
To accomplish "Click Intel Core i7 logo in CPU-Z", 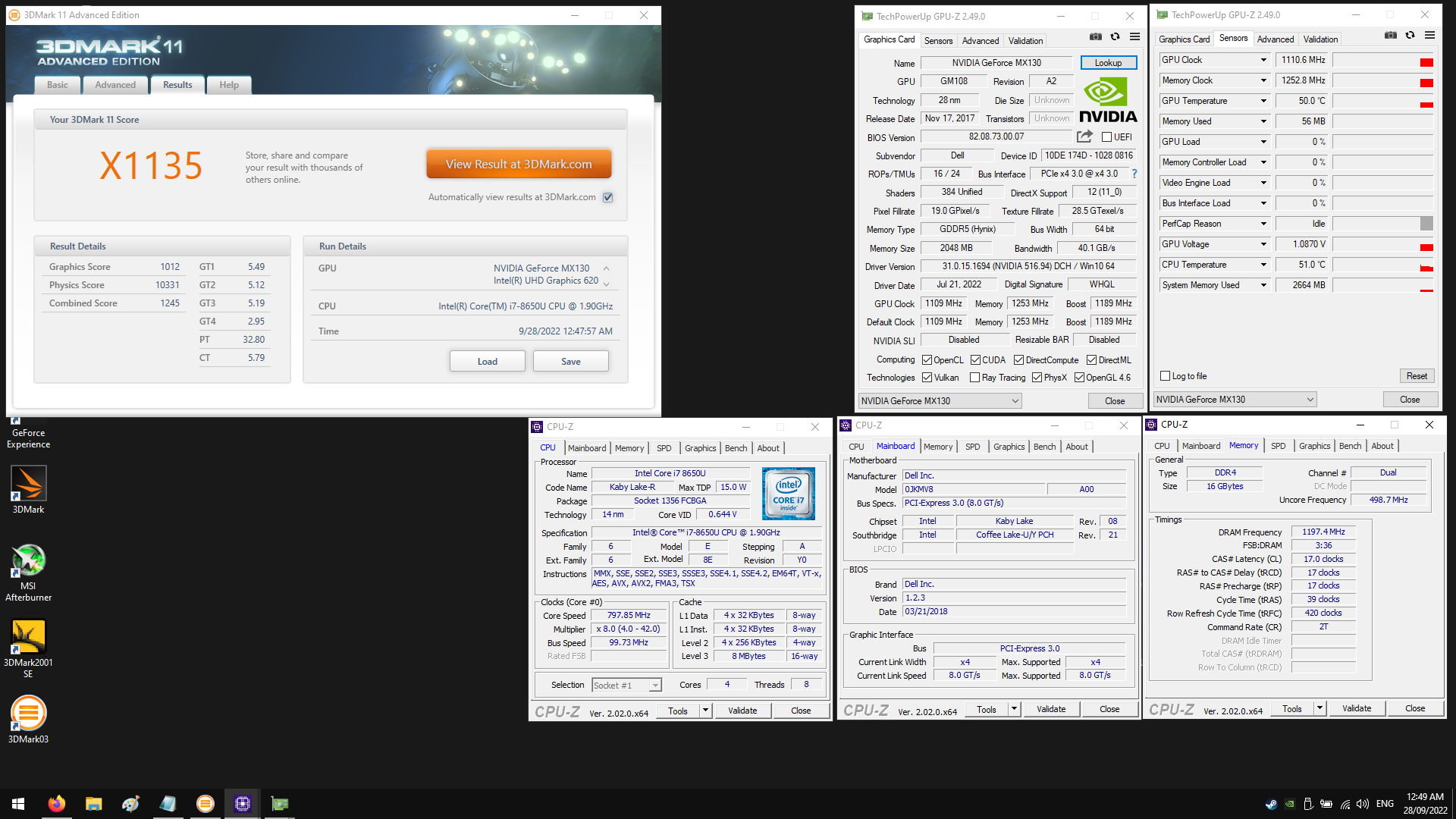I will pyautogui.click(x=789, y=494).
